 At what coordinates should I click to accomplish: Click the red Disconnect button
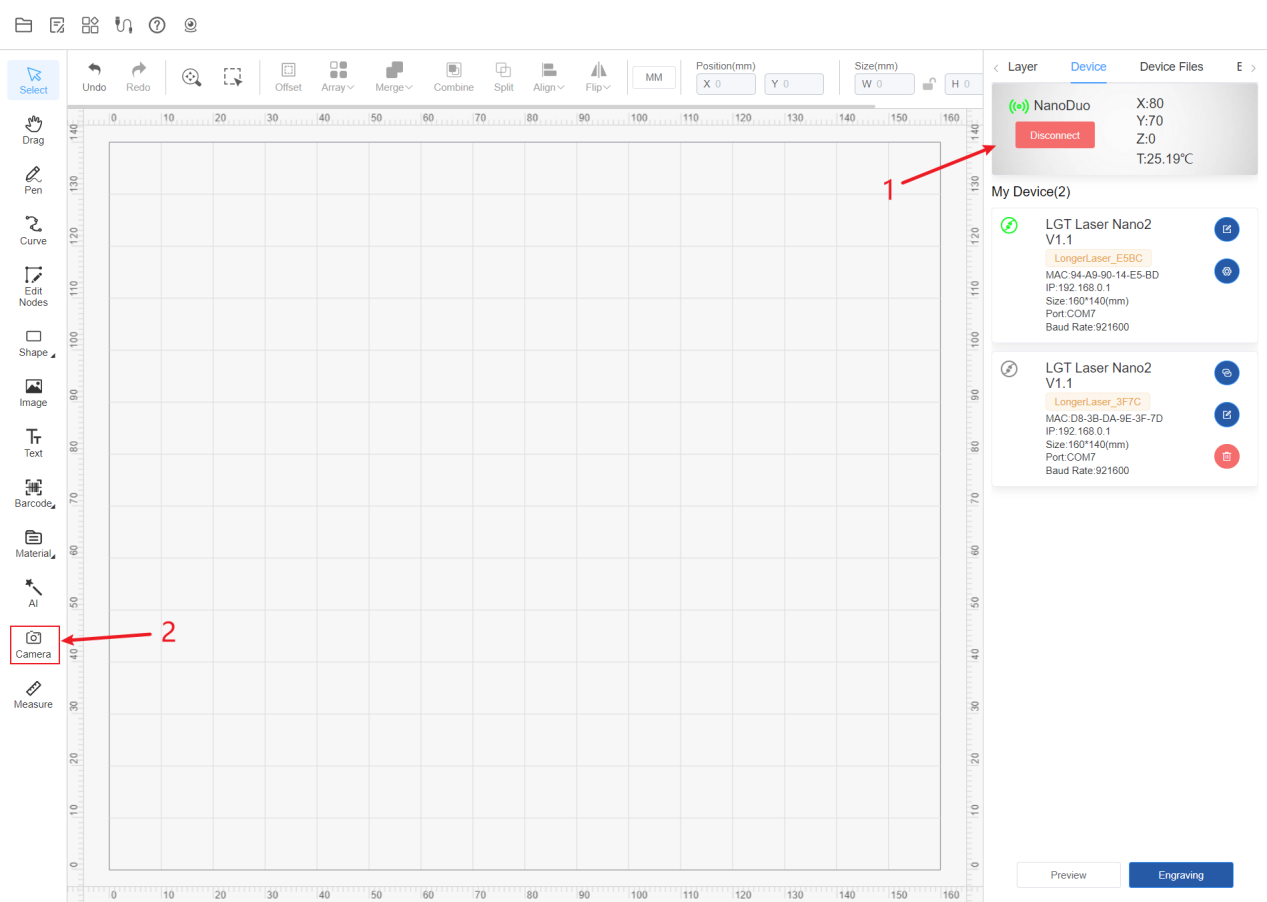(x=1055, y=135)
